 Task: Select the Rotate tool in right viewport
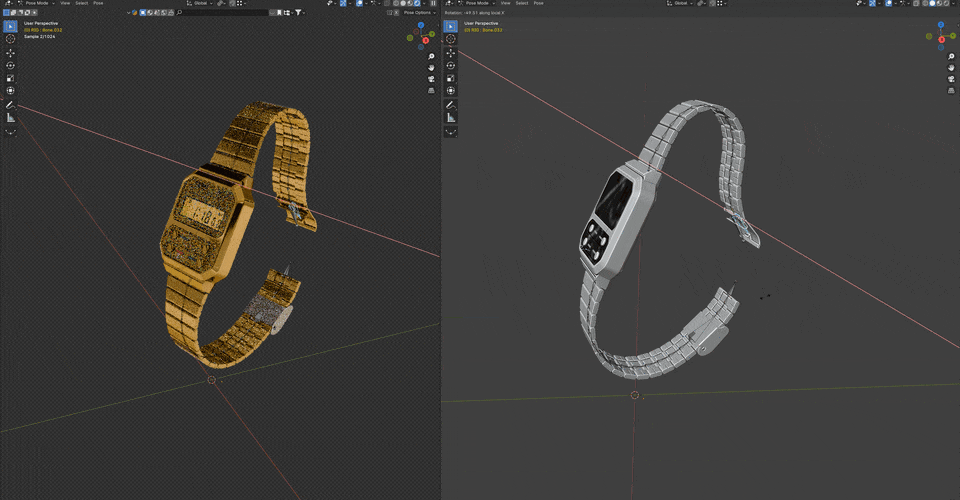click(451, 65)
